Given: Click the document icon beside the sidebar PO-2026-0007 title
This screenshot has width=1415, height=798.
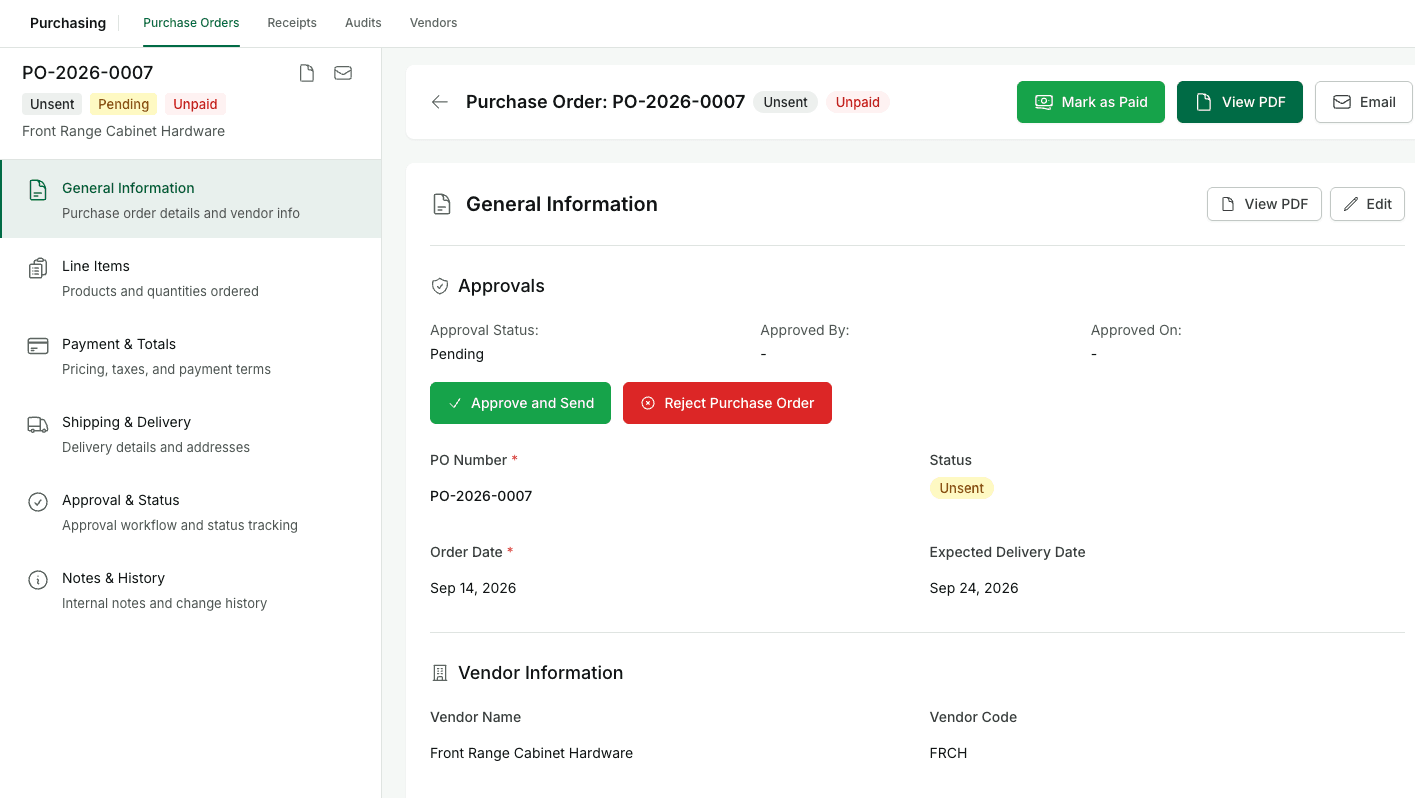Looking at the screenshot, I should (x=307, y=73).
